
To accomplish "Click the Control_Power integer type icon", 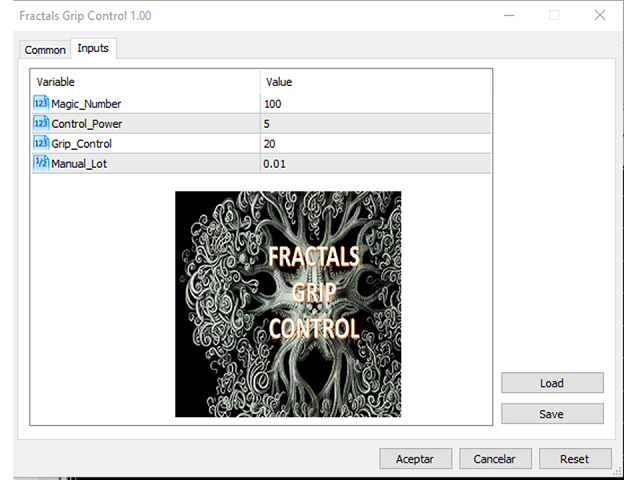I will (x=41, y=123).
